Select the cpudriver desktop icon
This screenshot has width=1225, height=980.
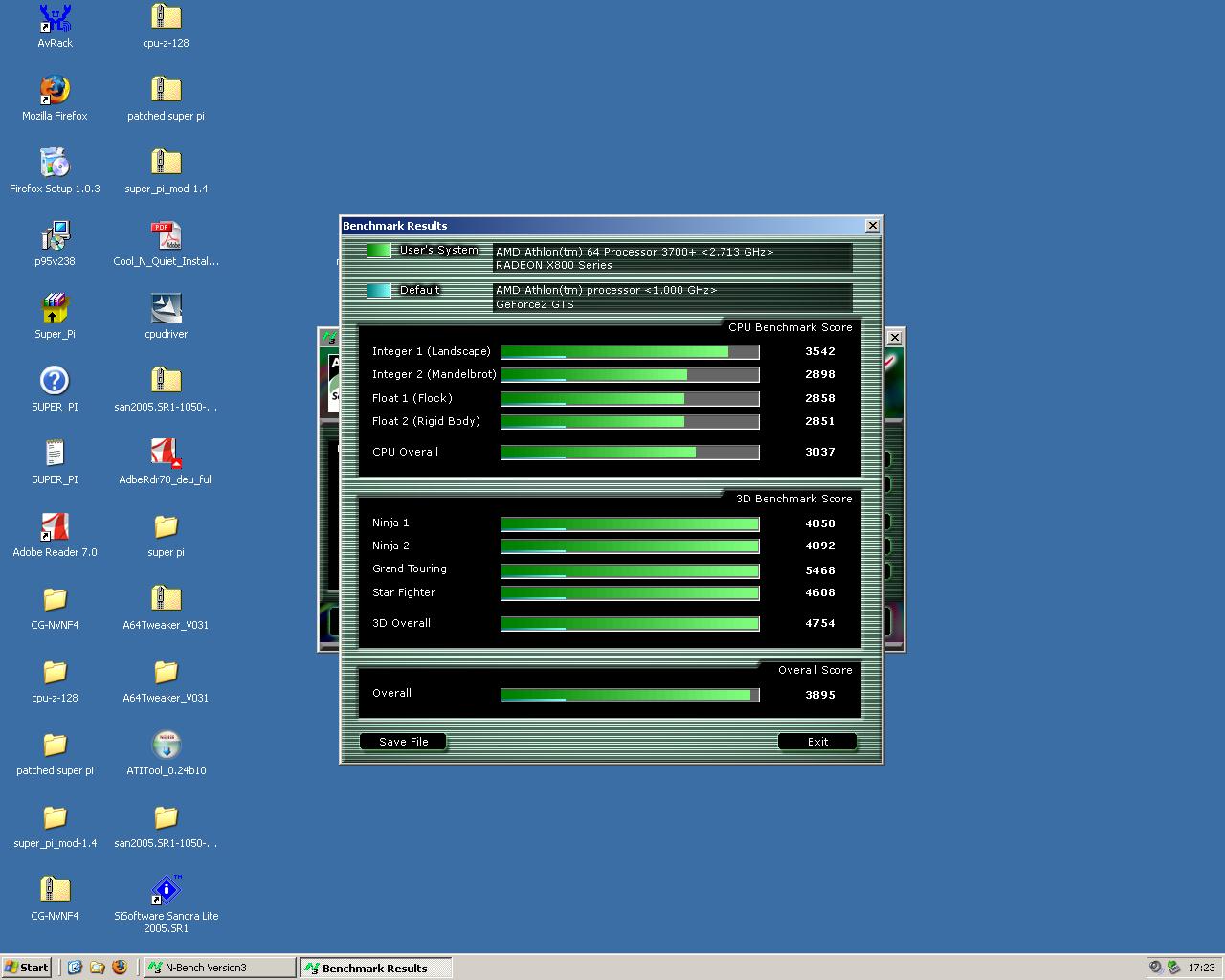coord(166,309)
